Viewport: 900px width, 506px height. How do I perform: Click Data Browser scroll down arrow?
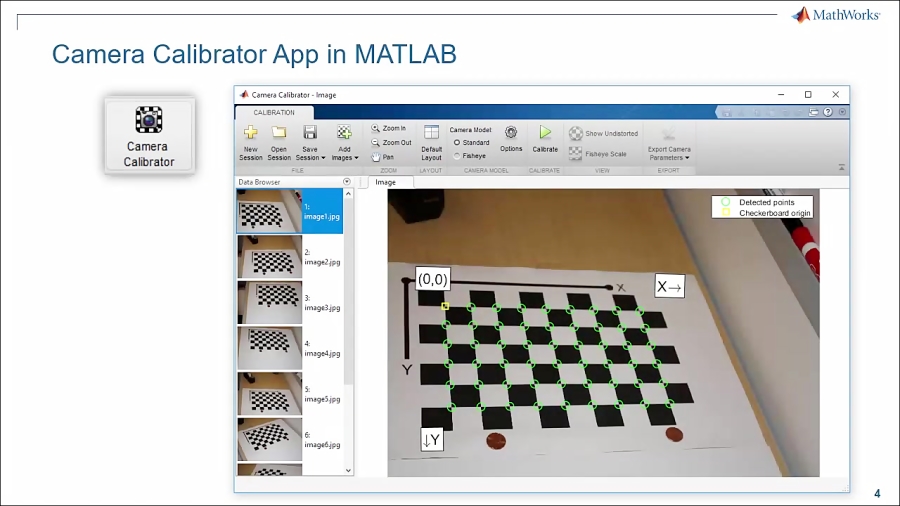[348, 470]
